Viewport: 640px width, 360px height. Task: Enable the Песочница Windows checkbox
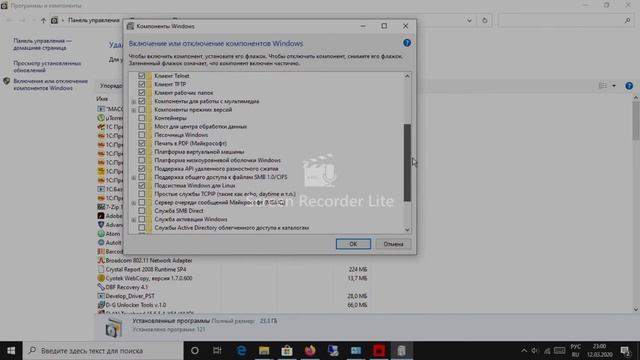(x=142, y=135)
